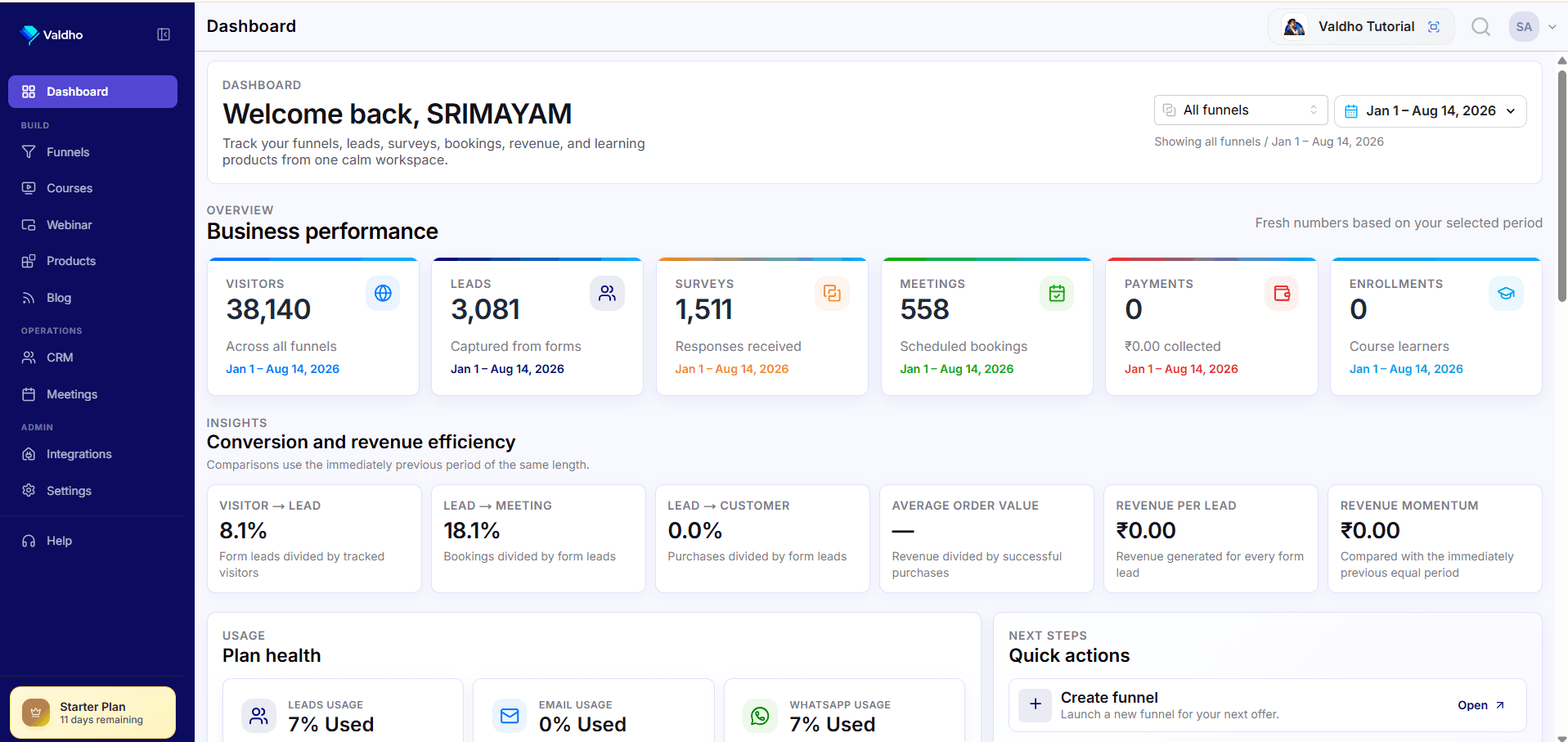This screenshot has width=1568, height=742.
Task: Open the All funnels dropdown
Action: click(1241, 110)
